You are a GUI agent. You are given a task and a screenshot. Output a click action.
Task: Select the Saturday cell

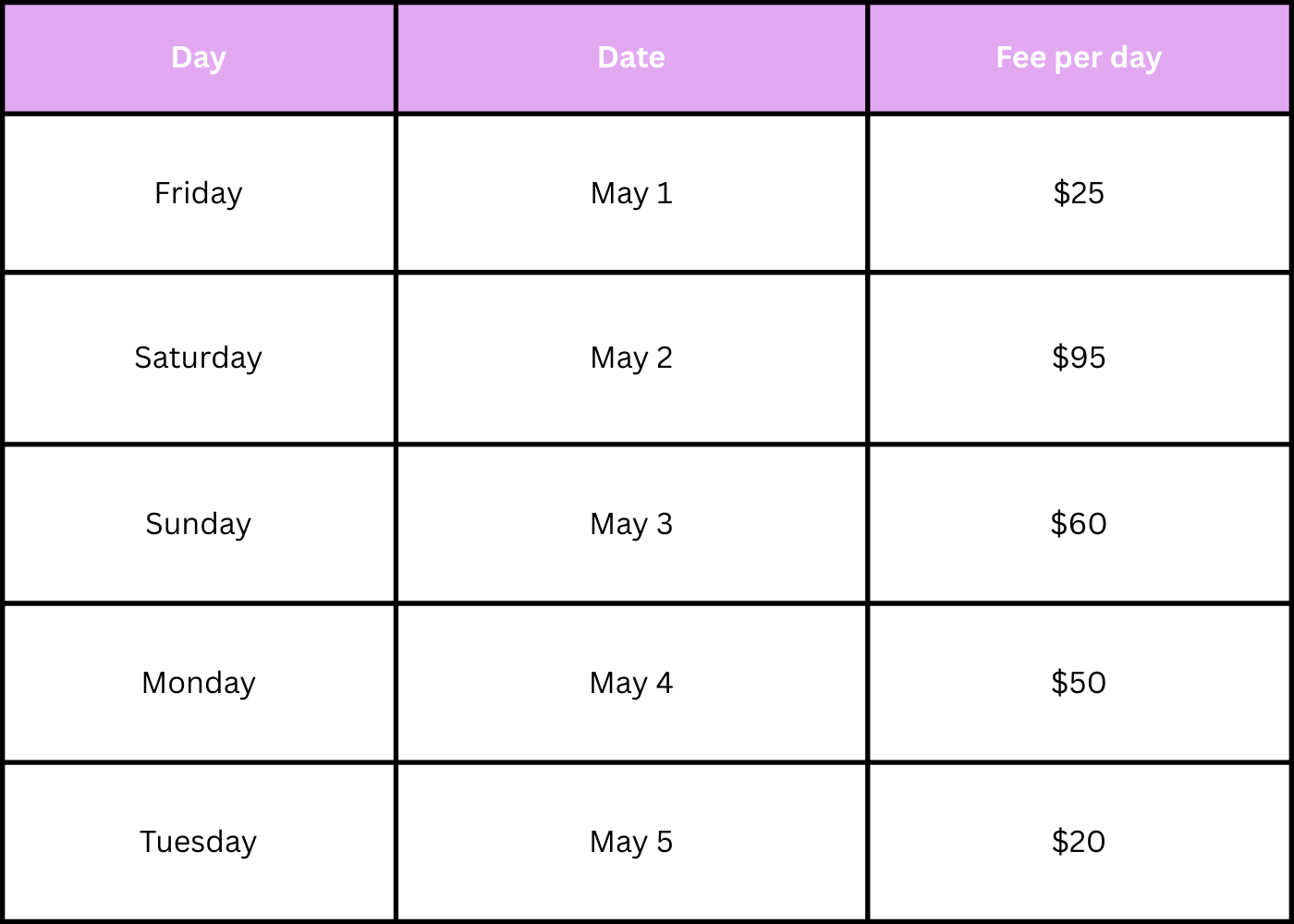[199, 359]
